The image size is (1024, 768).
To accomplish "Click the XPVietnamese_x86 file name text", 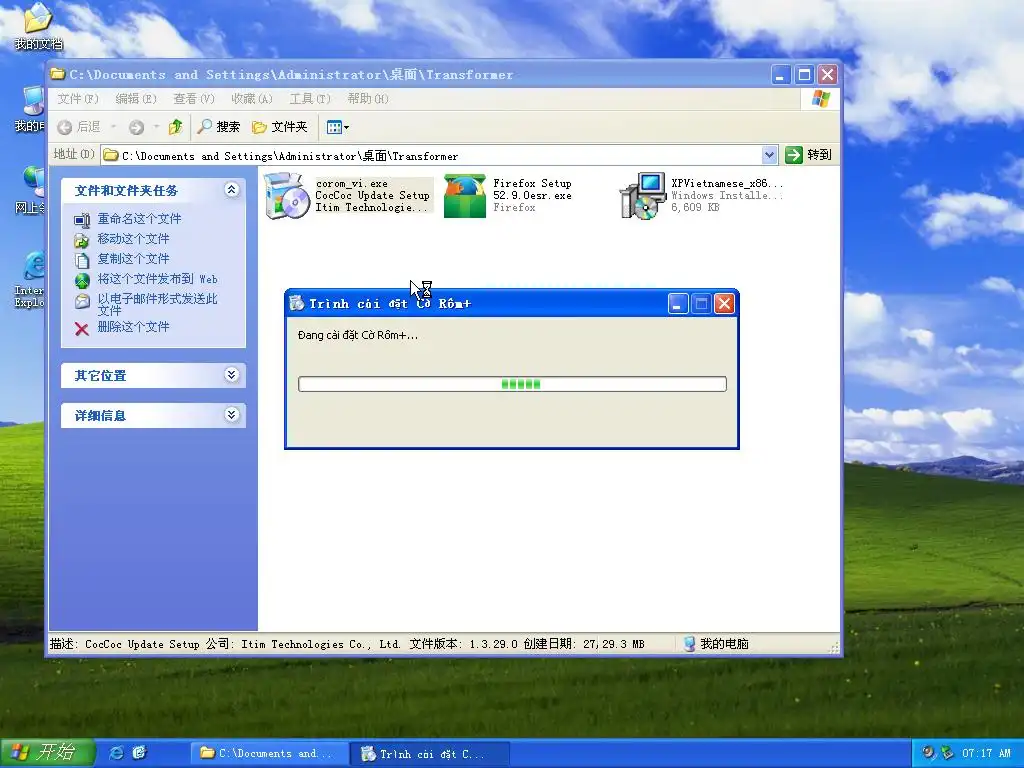I will pyautogui.click(x=727, y=184).
